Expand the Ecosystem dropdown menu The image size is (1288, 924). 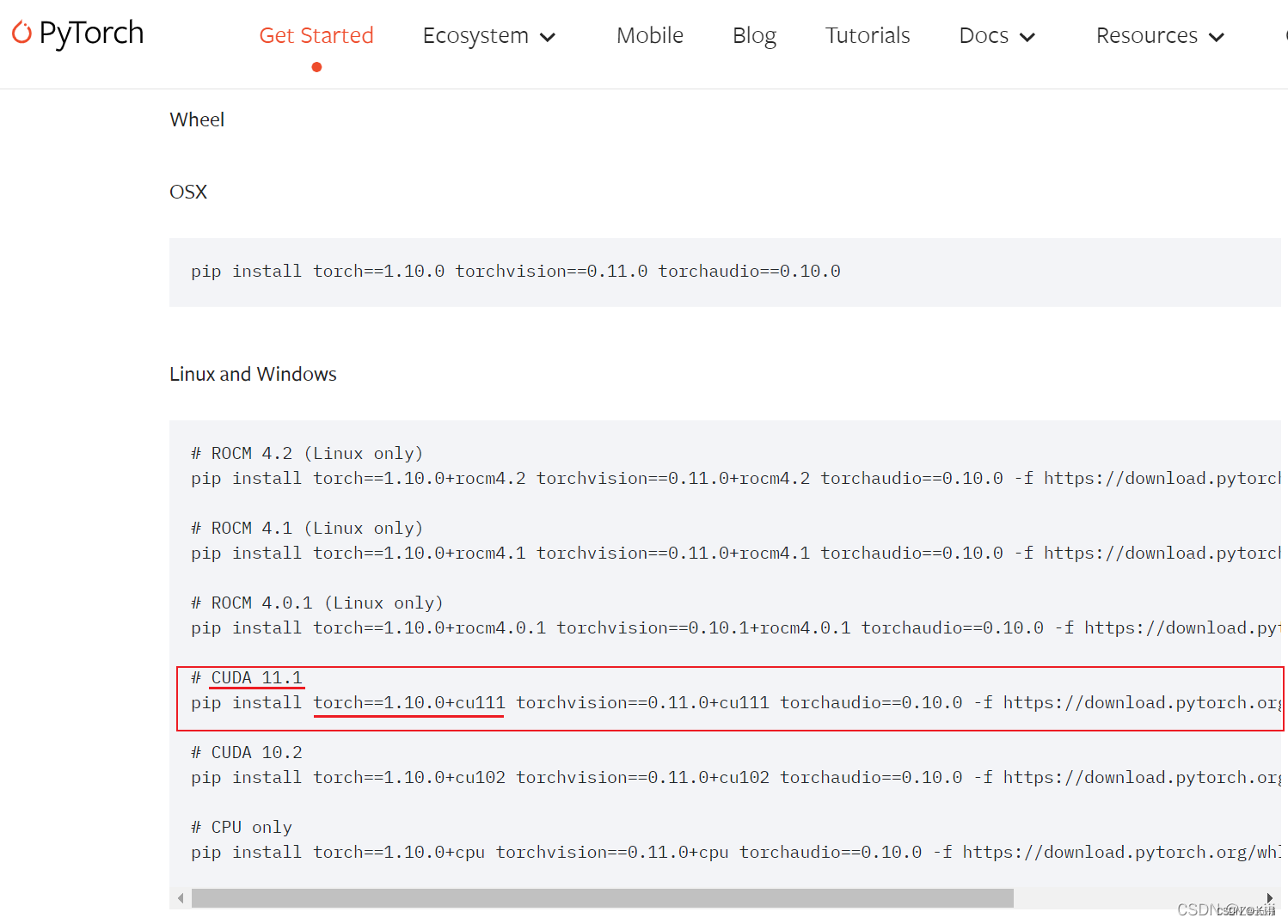[489, 35]
